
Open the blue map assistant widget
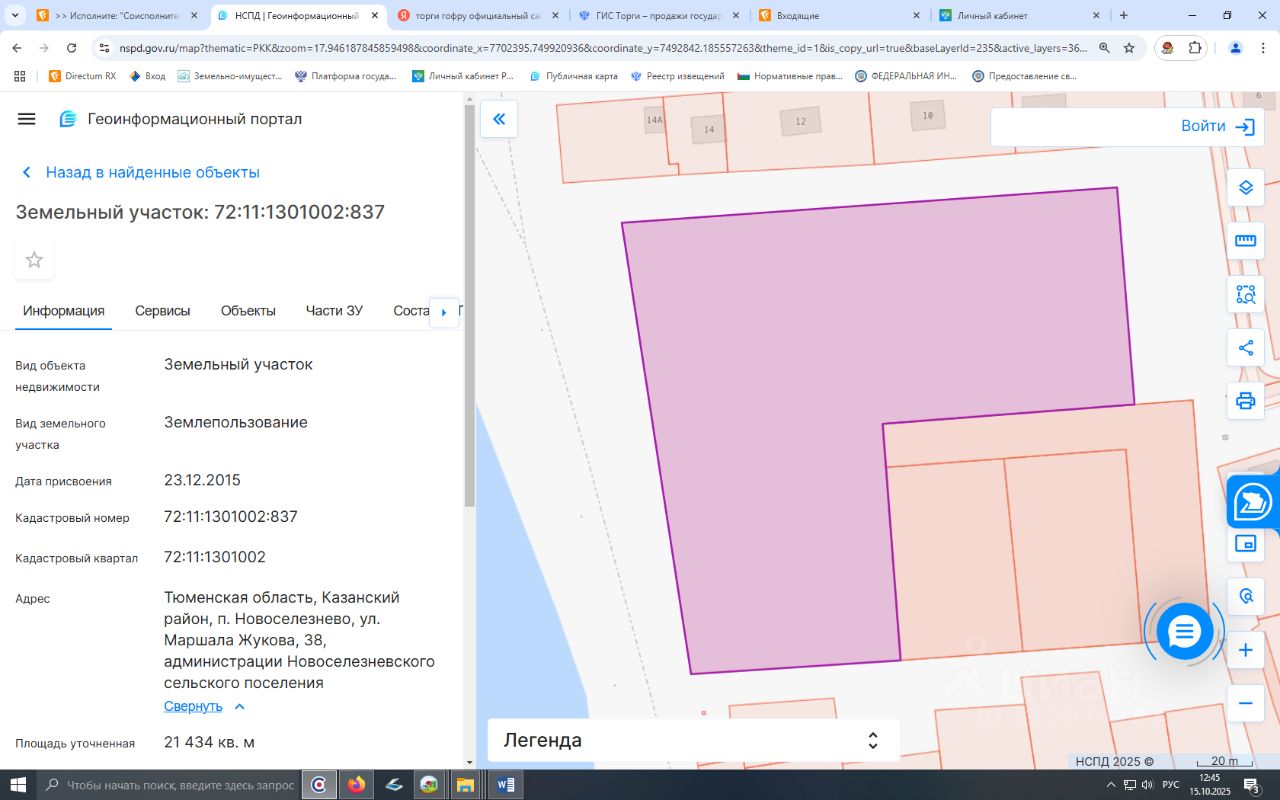1253,502
